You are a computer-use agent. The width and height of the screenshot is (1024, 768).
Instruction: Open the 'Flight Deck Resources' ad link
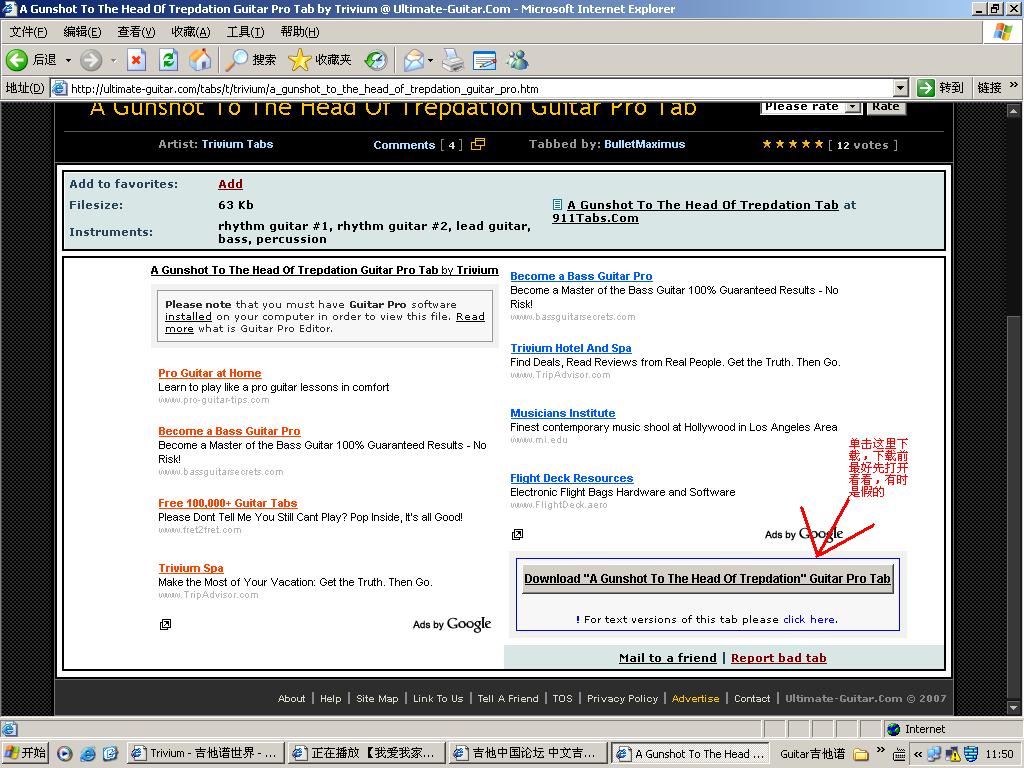(571, 478)
